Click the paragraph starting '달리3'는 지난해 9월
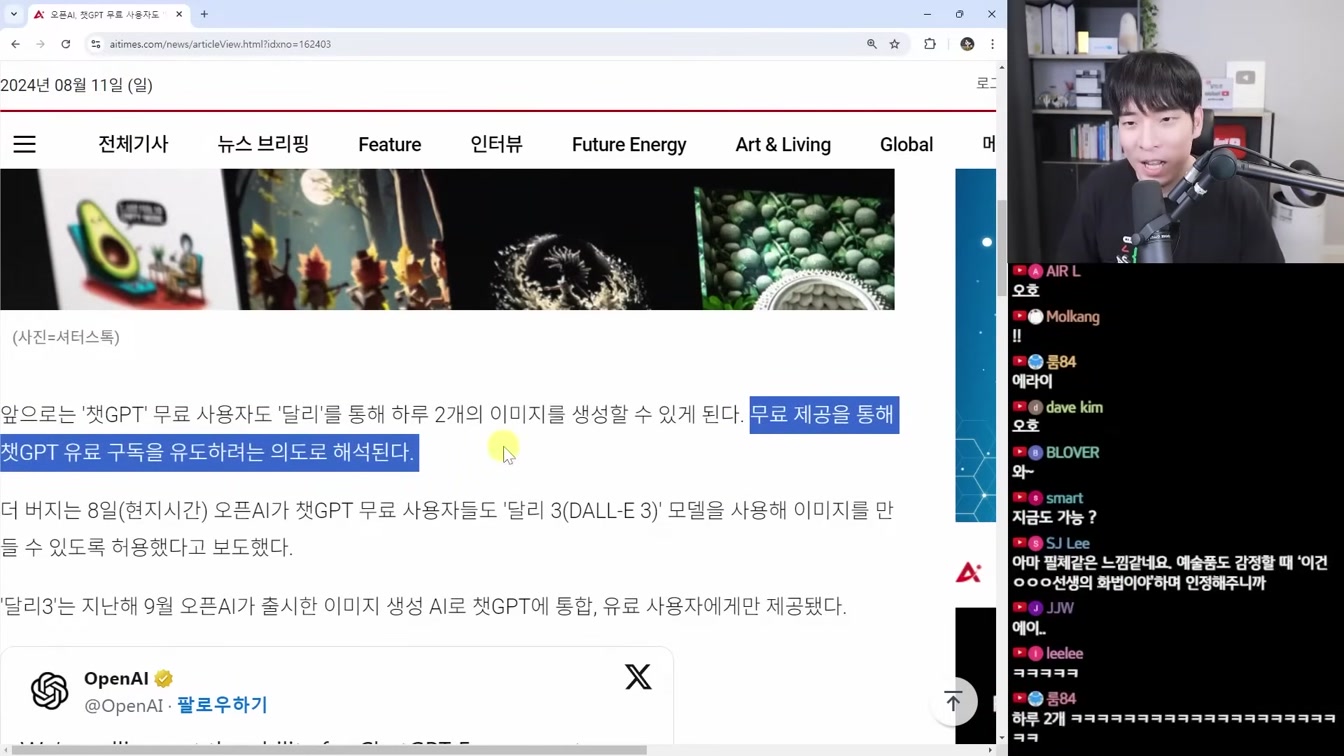 423,606
